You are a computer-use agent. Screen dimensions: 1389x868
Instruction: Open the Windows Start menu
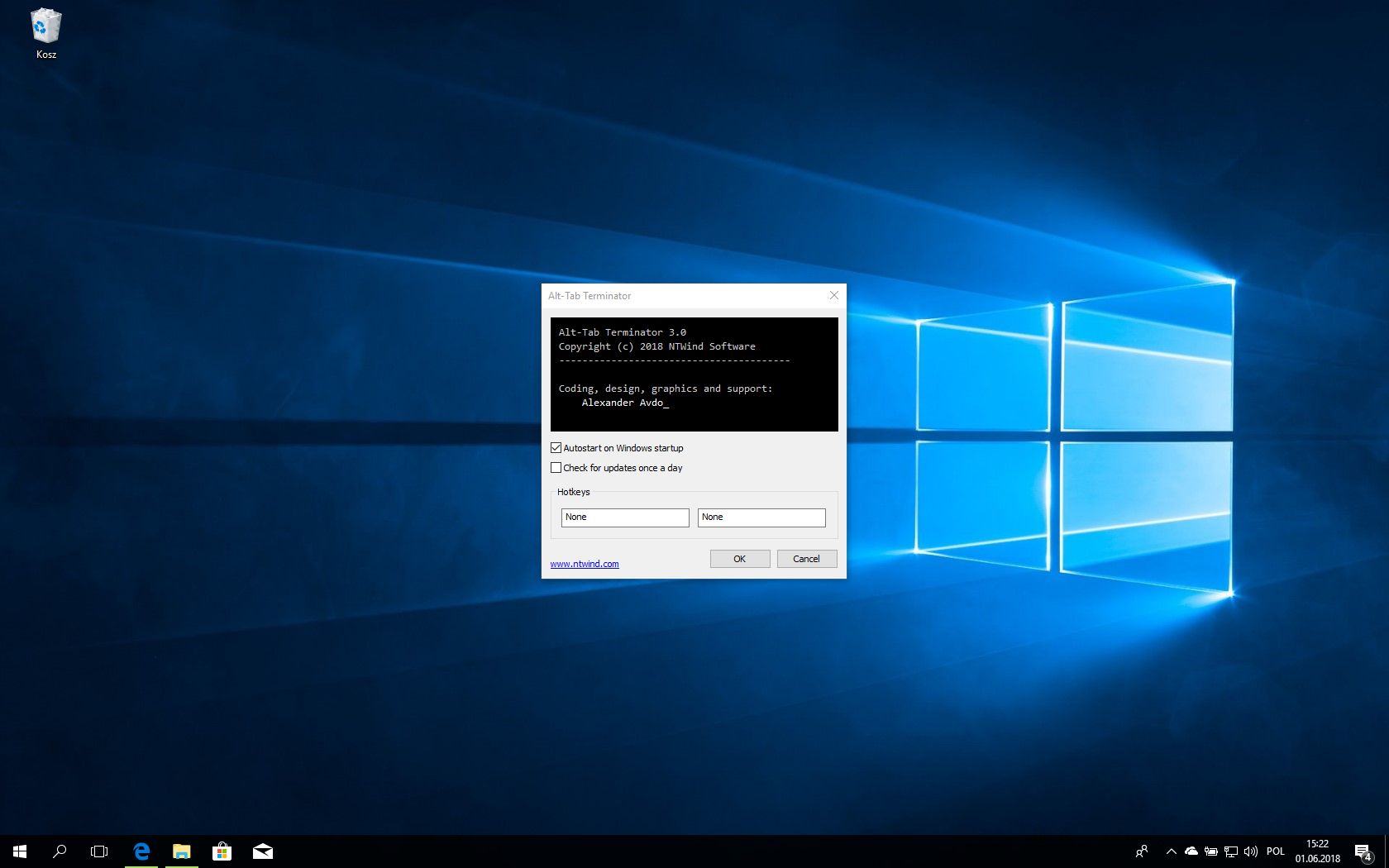tap(20, 851)
